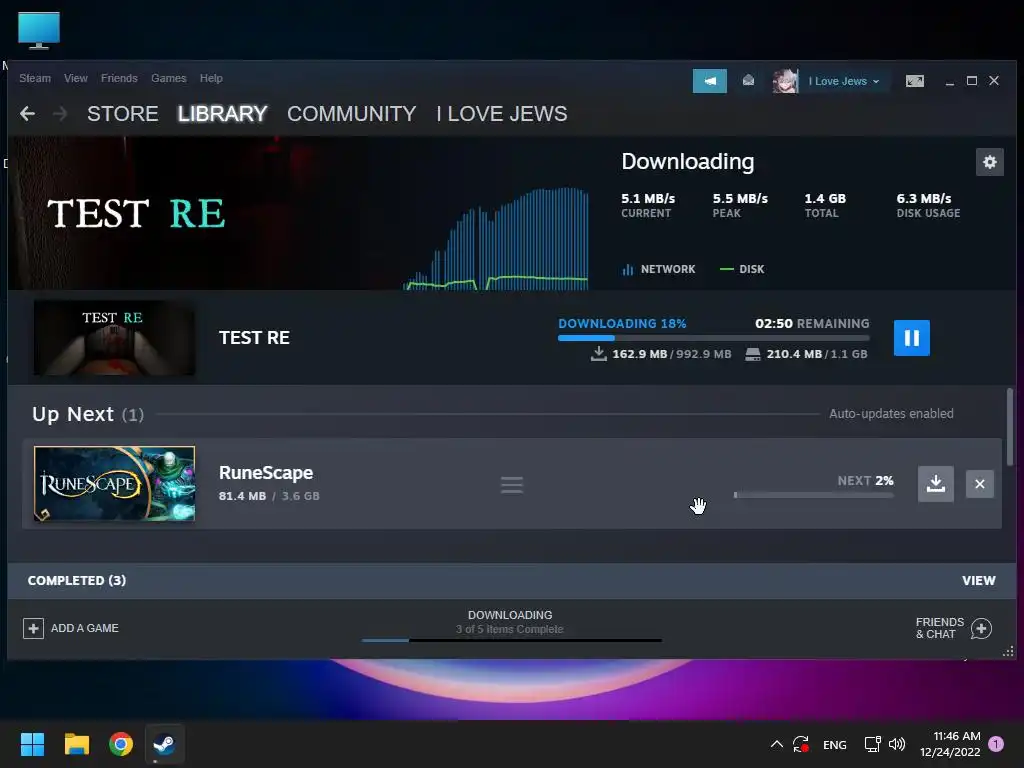The height and width of the screenshot is (768, 1024).
Task: Click the RuneScape title text
Action: pos(266,472)
